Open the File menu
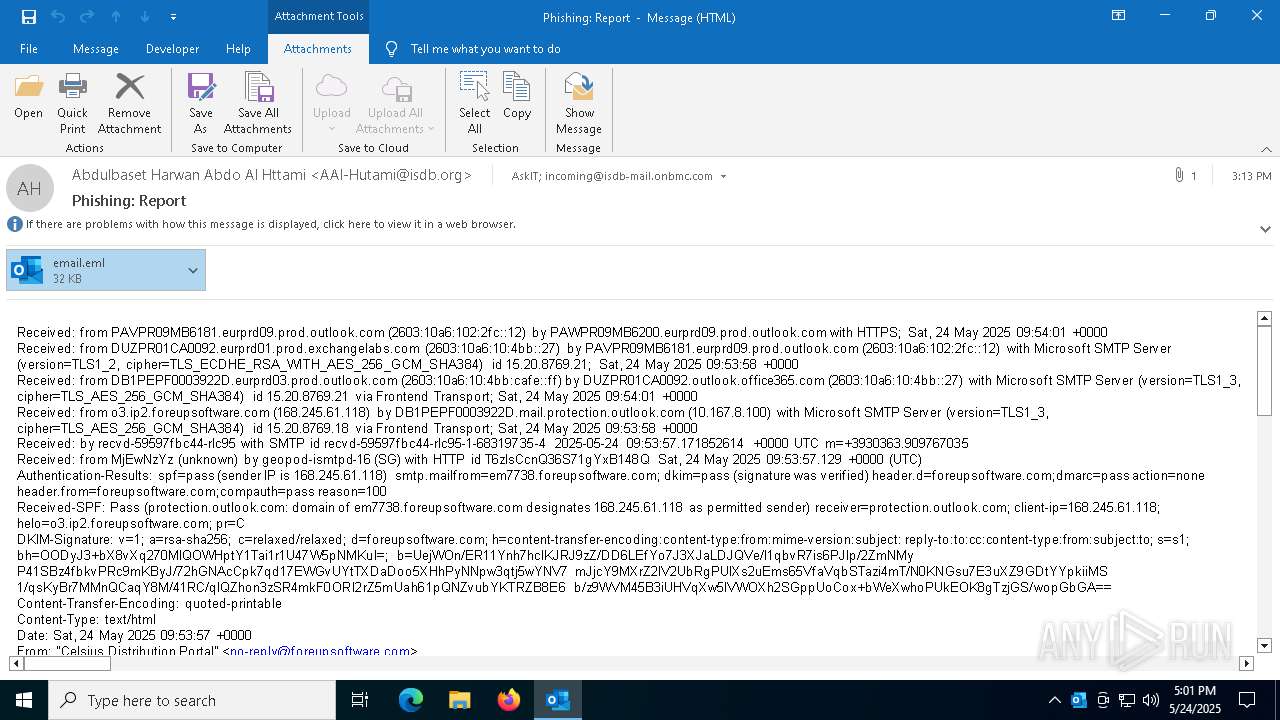 (29, 49)
